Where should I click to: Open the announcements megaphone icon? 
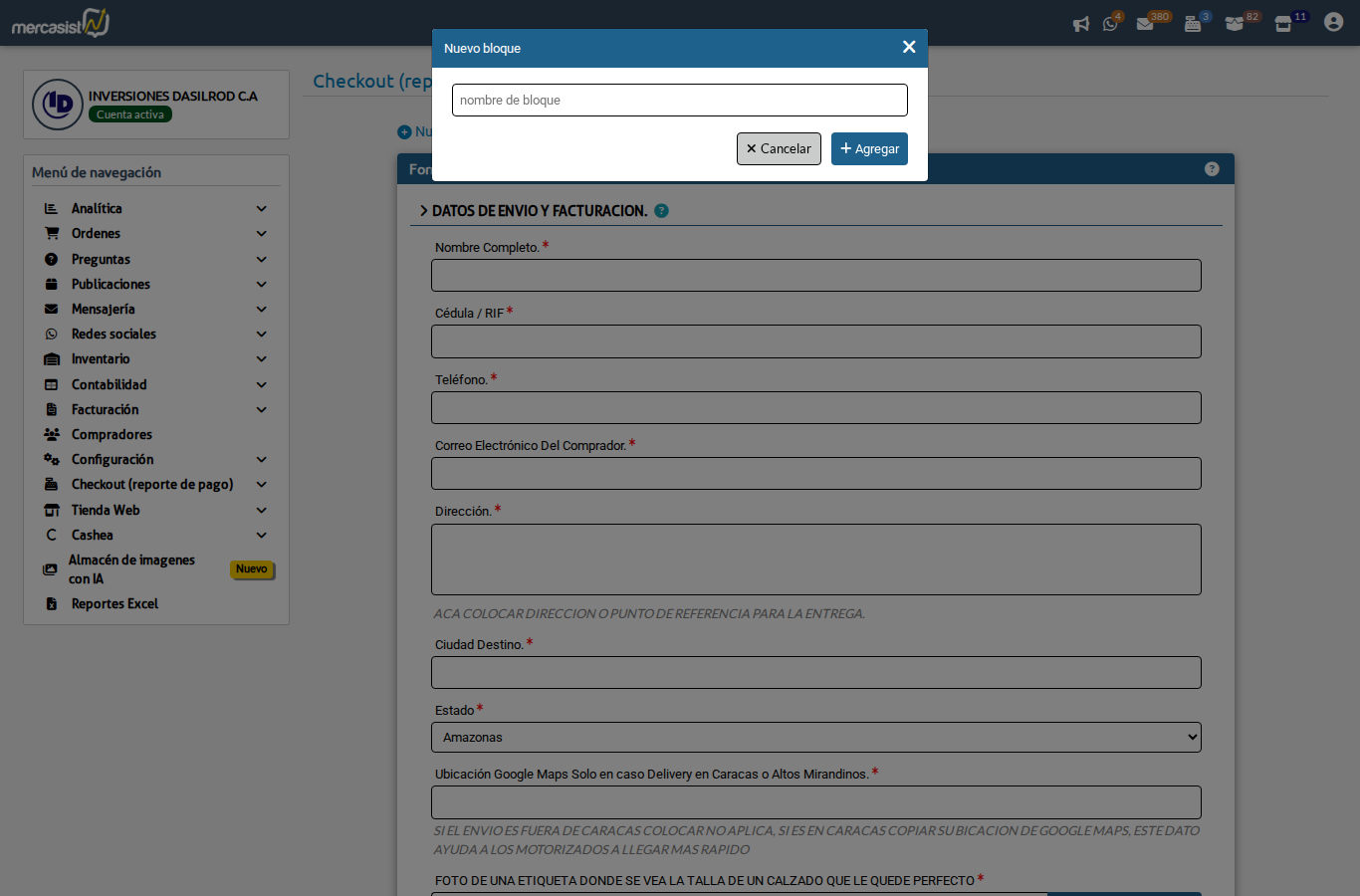click(1081, 23)
